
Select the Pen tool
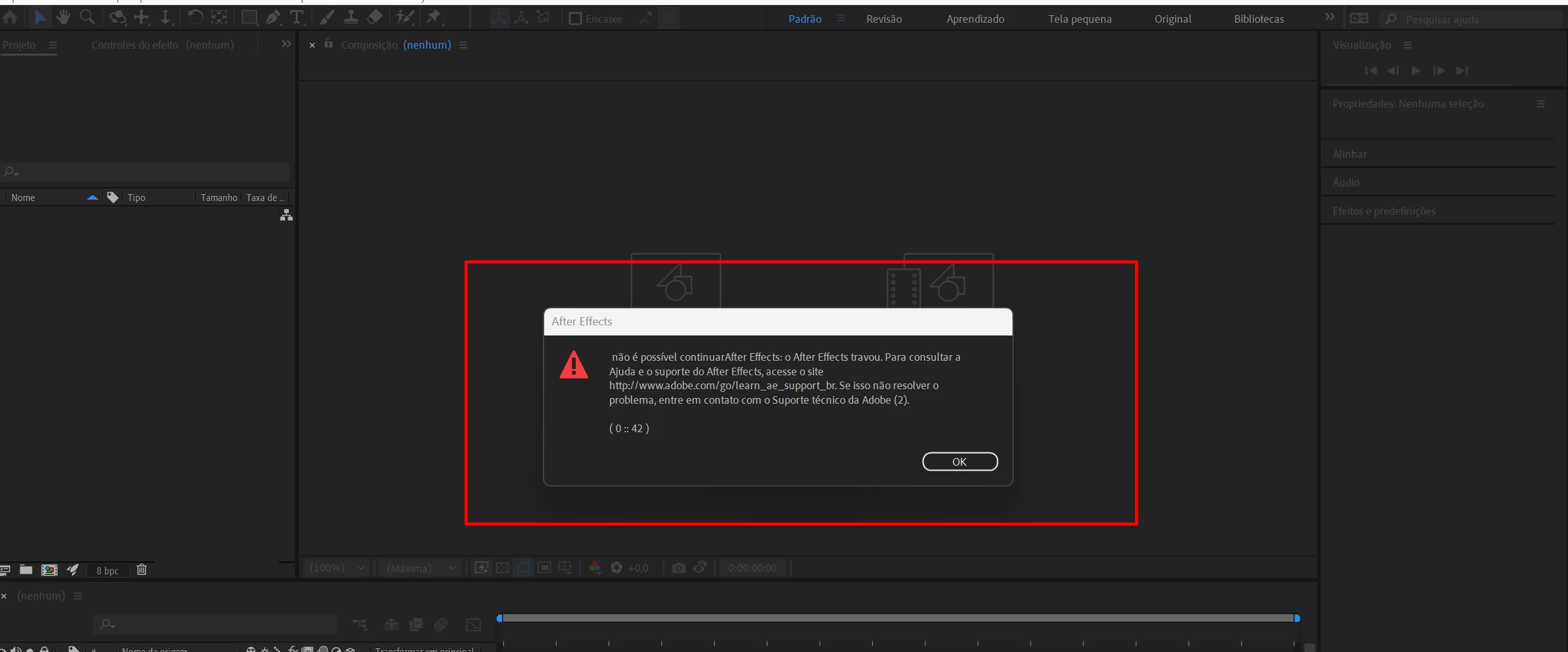coord(273,18)
